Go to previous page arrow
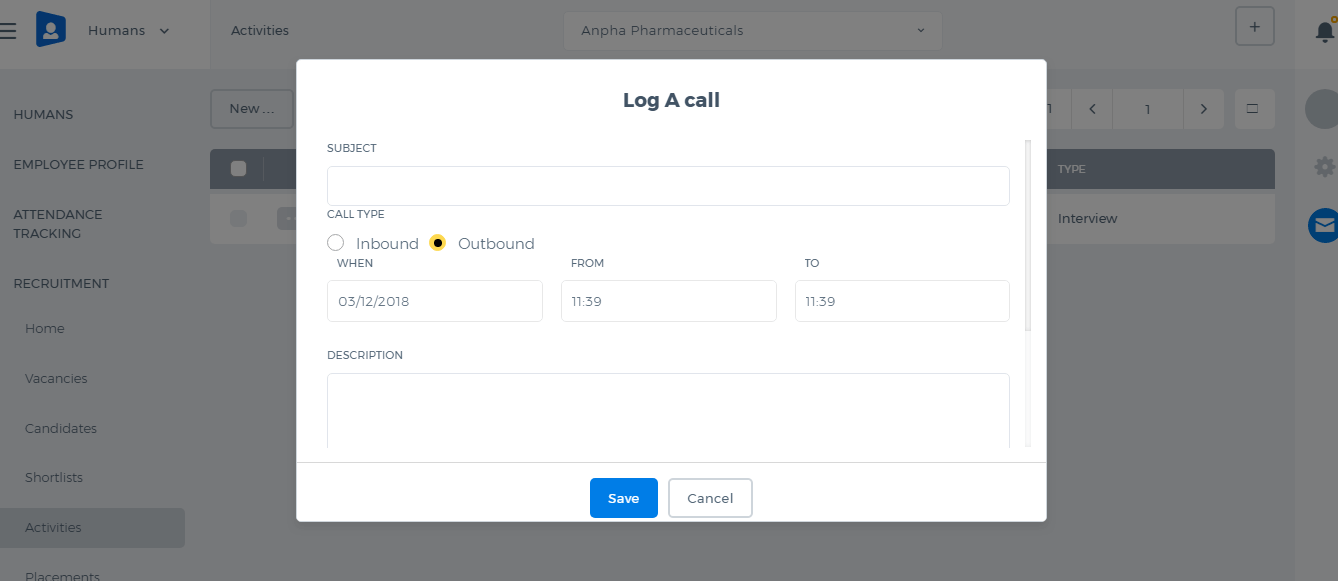The width and height of the screenshot is (1338, 581). 1093,109
